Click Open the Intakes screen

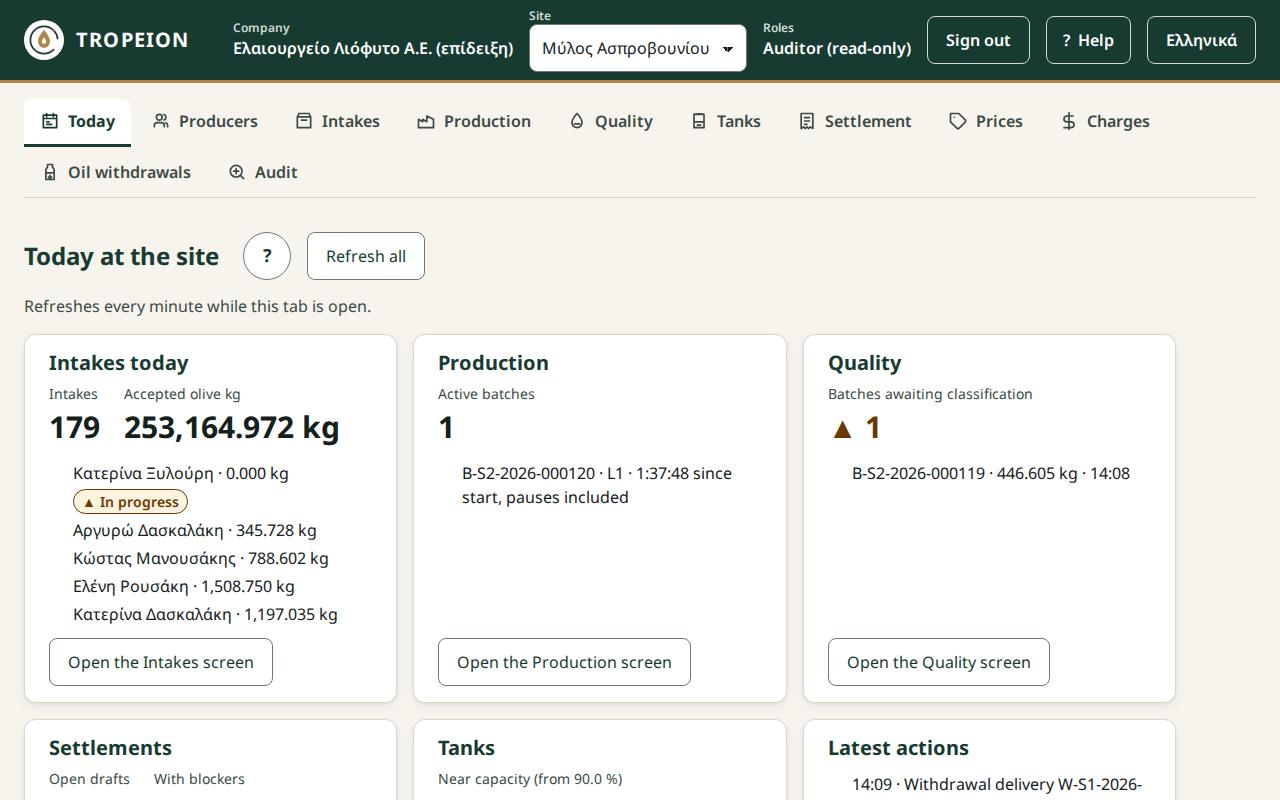point(161,662)
